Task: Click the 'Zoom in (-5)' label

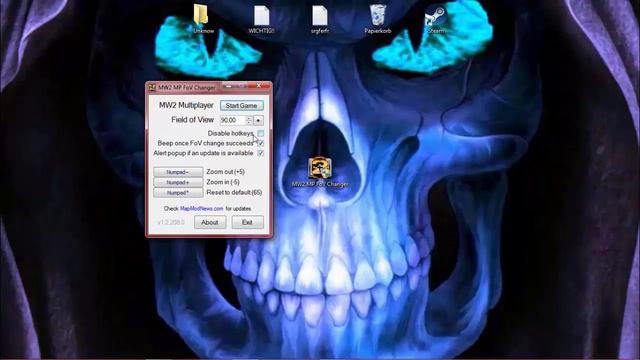Action: tap(223, 182)
